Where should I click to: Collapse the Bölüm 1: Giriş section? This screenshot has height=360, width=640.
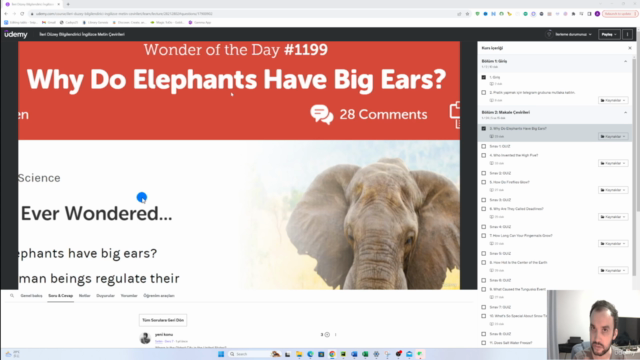coord(625,61)
